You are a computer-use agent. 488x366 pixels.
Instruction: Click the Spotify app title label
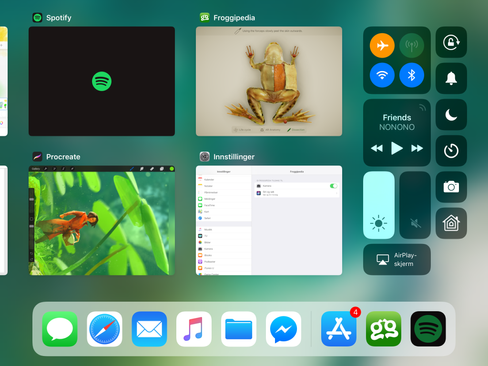point(59,18)
